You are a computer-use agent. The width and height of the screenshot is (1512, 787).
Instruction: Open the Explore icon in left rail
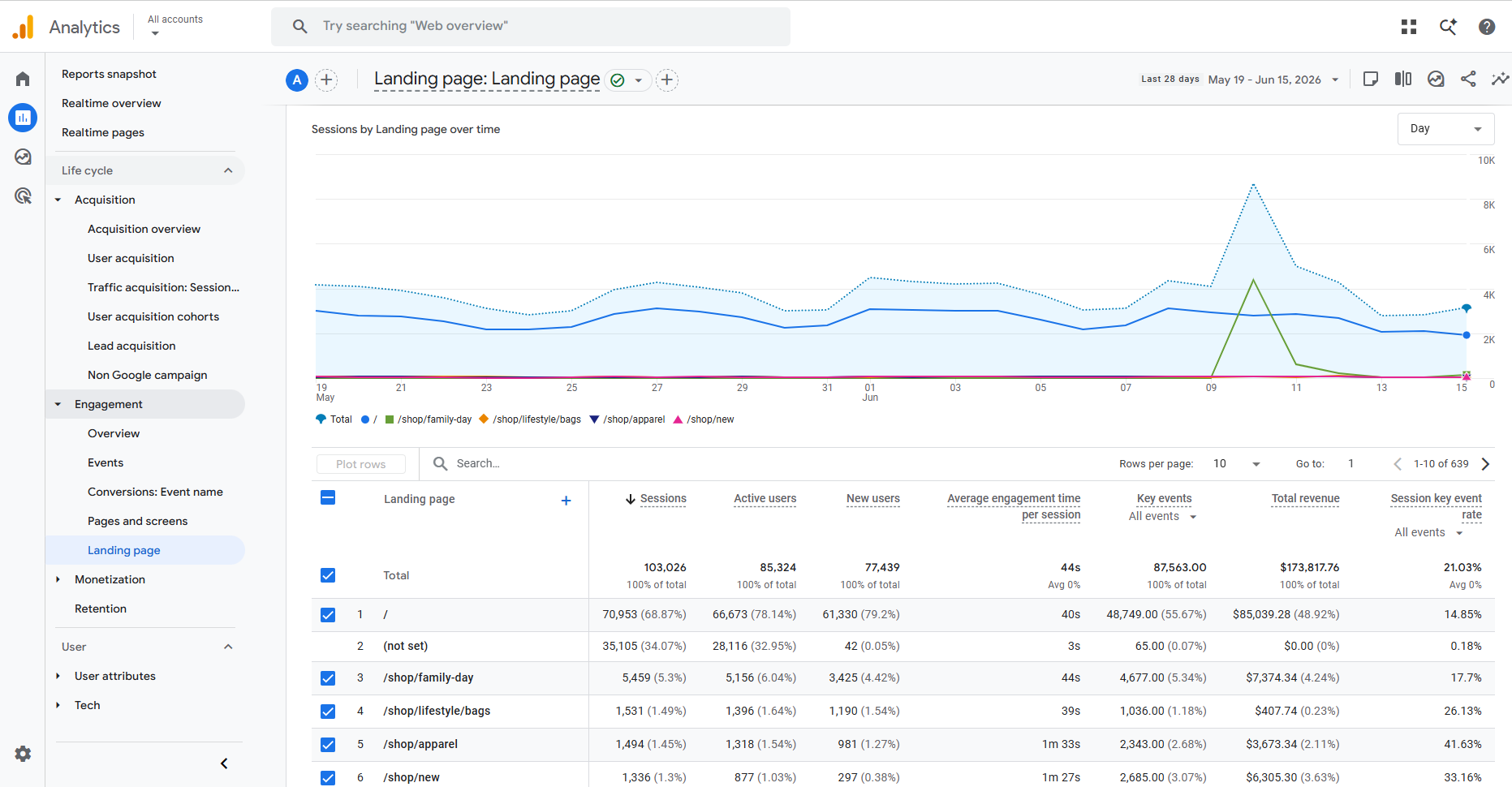point(23,157)
